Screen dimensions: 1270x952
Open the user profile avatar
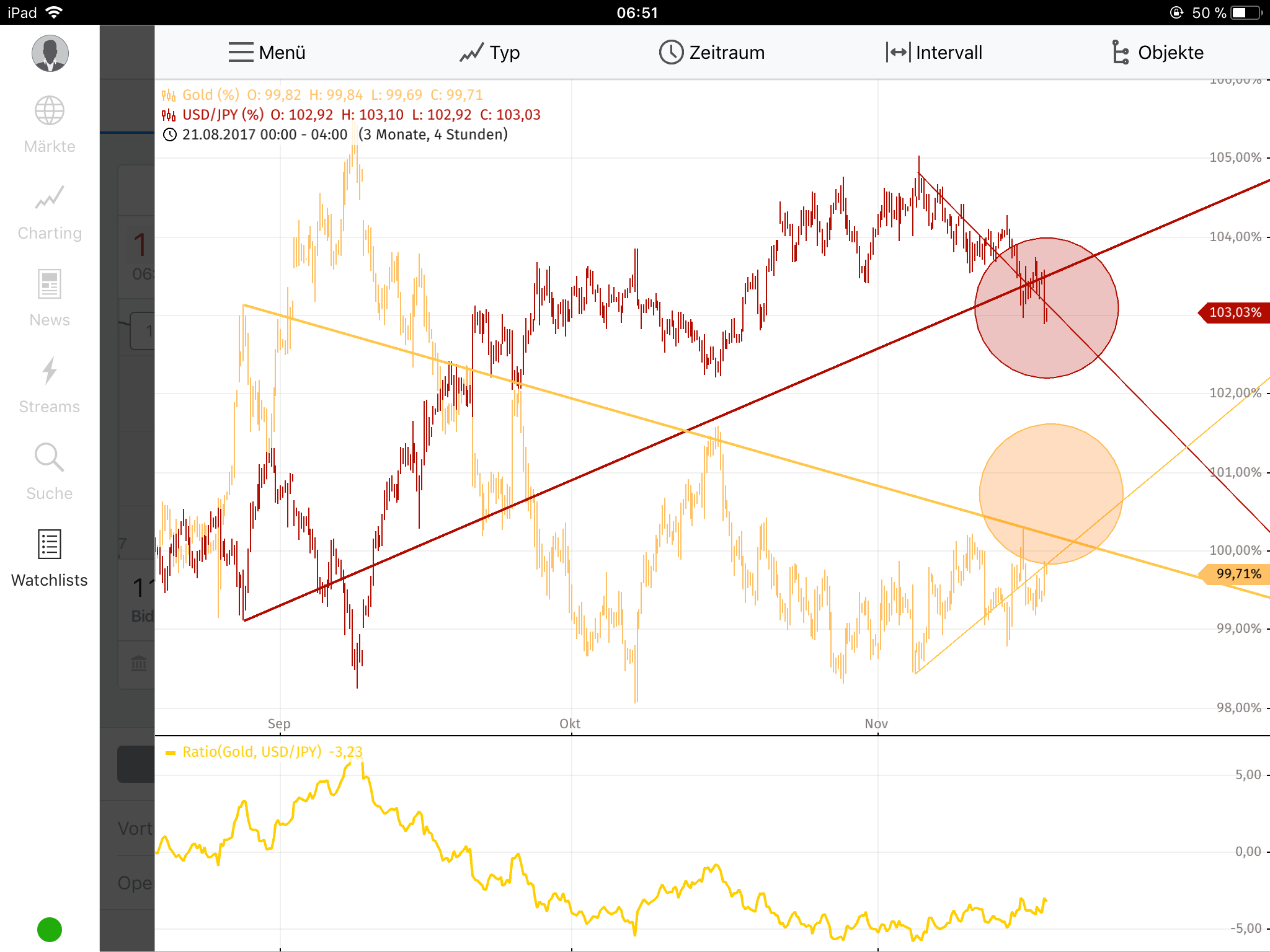[x=50, y=53]
